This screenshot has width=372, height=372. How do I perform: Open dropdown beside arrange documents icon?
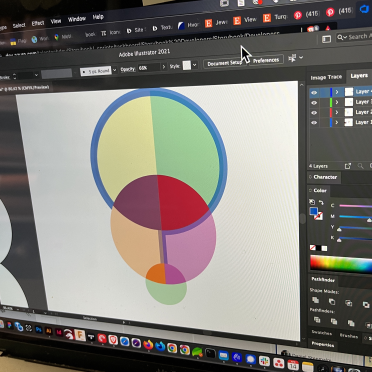tap(301, 57)
